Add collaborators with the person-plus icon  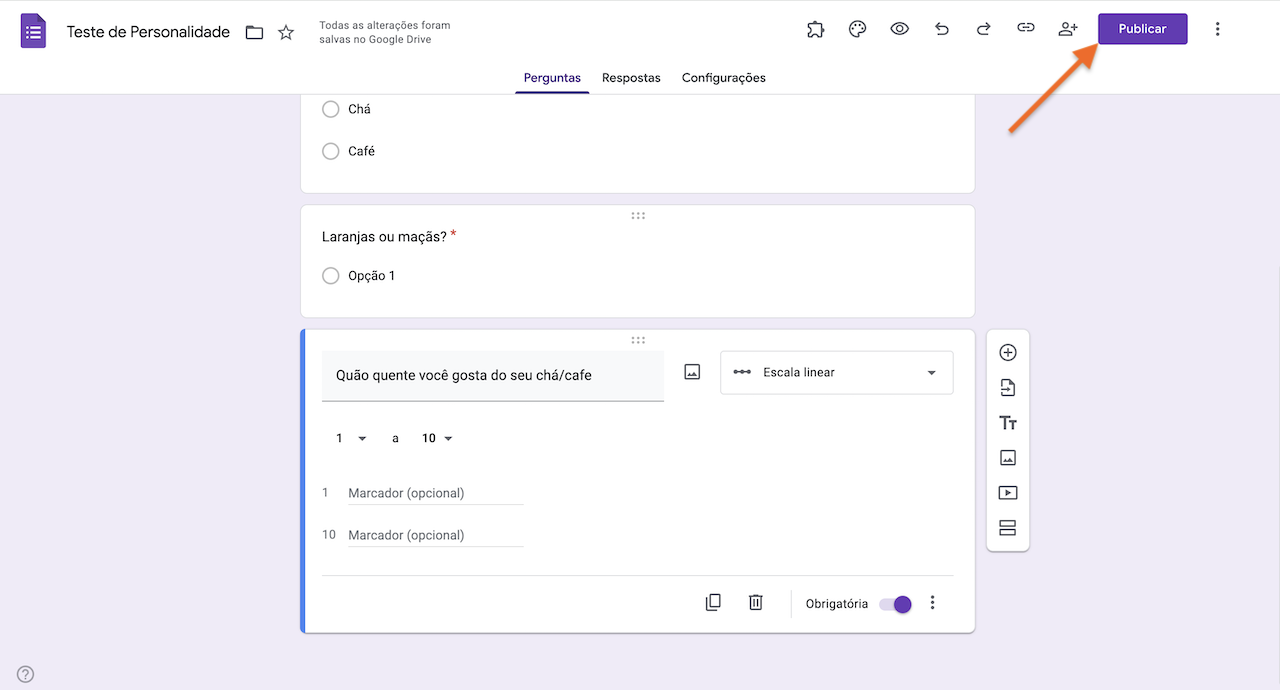point(1068,29)
